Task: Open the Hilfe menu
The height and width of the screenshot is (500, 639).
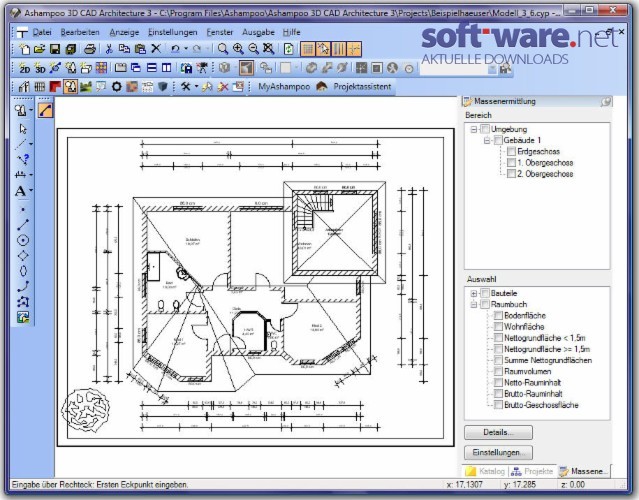Action: [x=291, y=32]
